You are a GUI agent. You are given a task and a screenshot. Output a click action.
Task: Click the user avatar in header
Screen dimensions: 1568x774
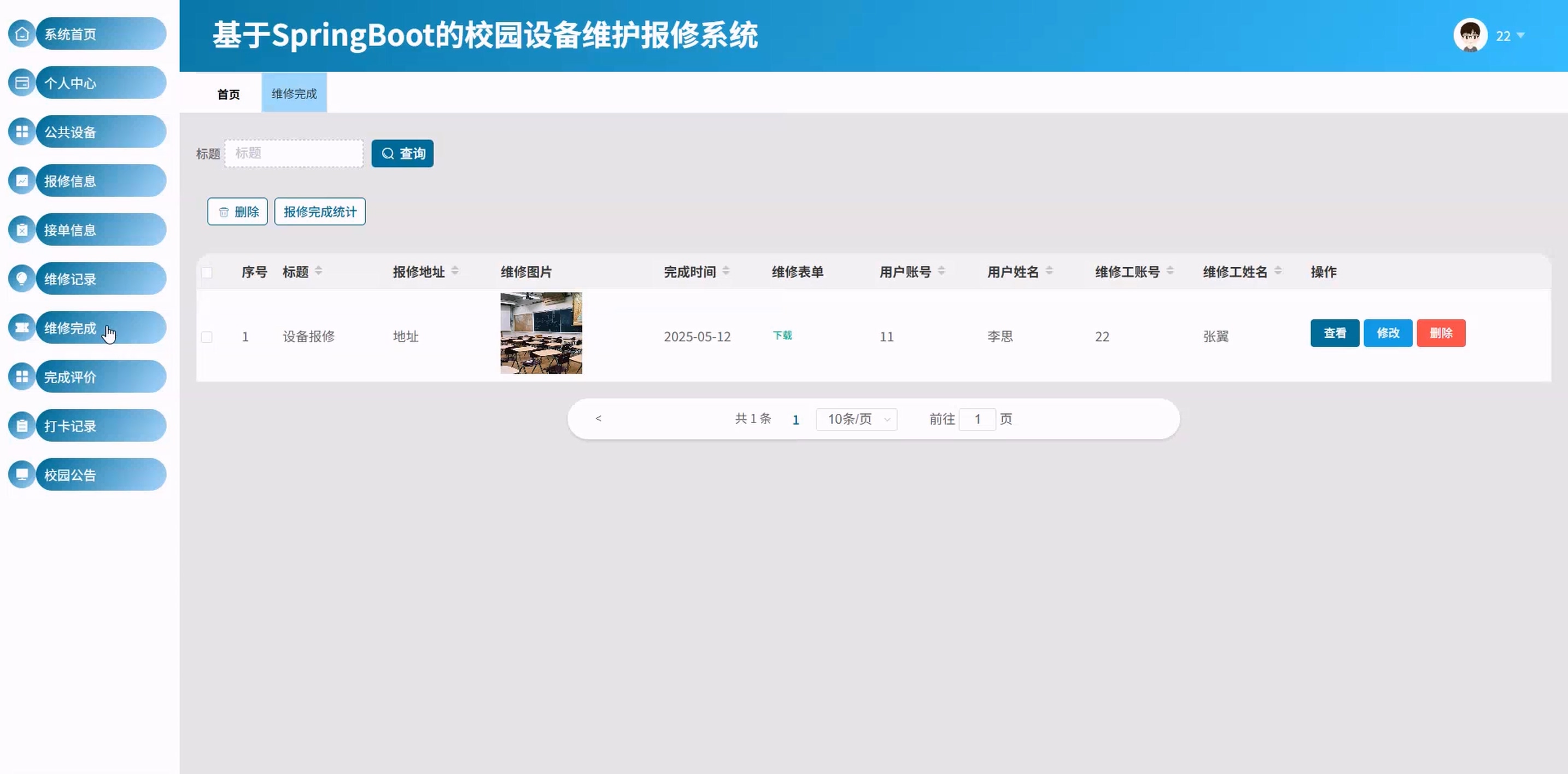pyautogui.click(x=1470, y=36)
